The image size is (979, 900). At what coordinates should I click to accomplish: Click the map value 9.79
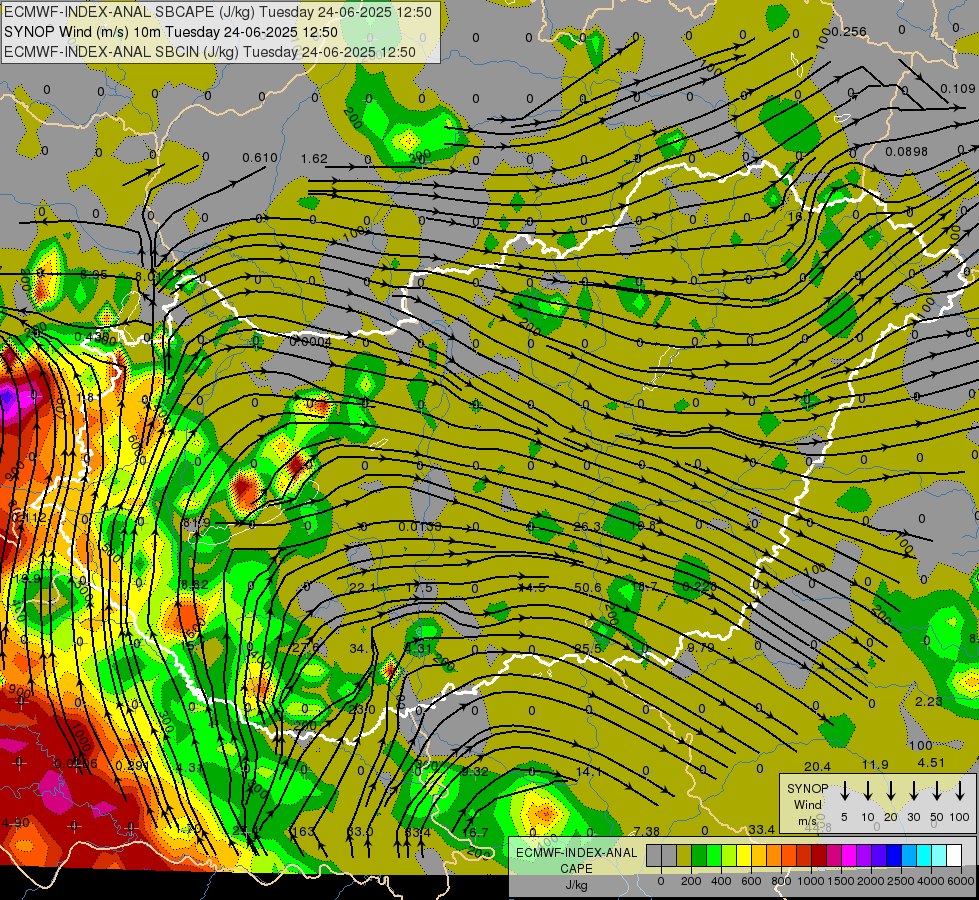pos(701,648)
